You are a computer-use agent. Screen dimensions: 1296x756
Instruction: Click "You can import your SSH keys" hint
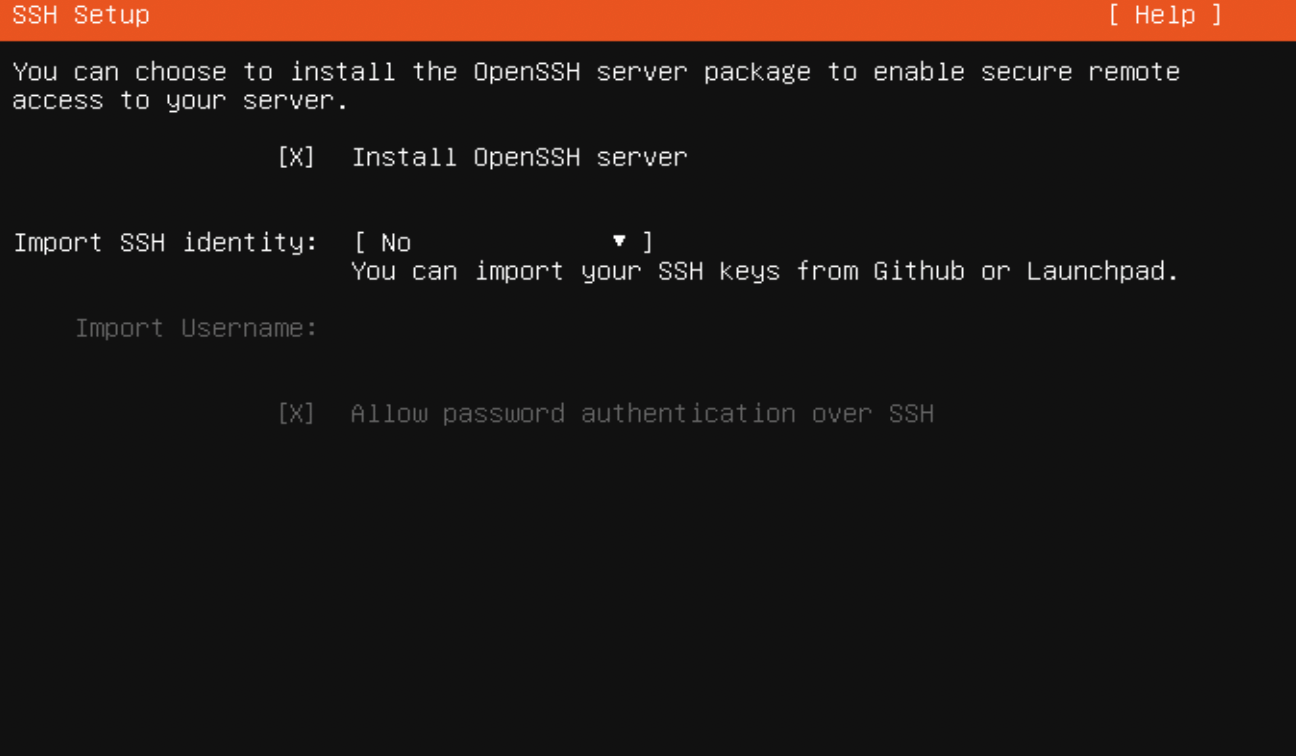[565, 271]
